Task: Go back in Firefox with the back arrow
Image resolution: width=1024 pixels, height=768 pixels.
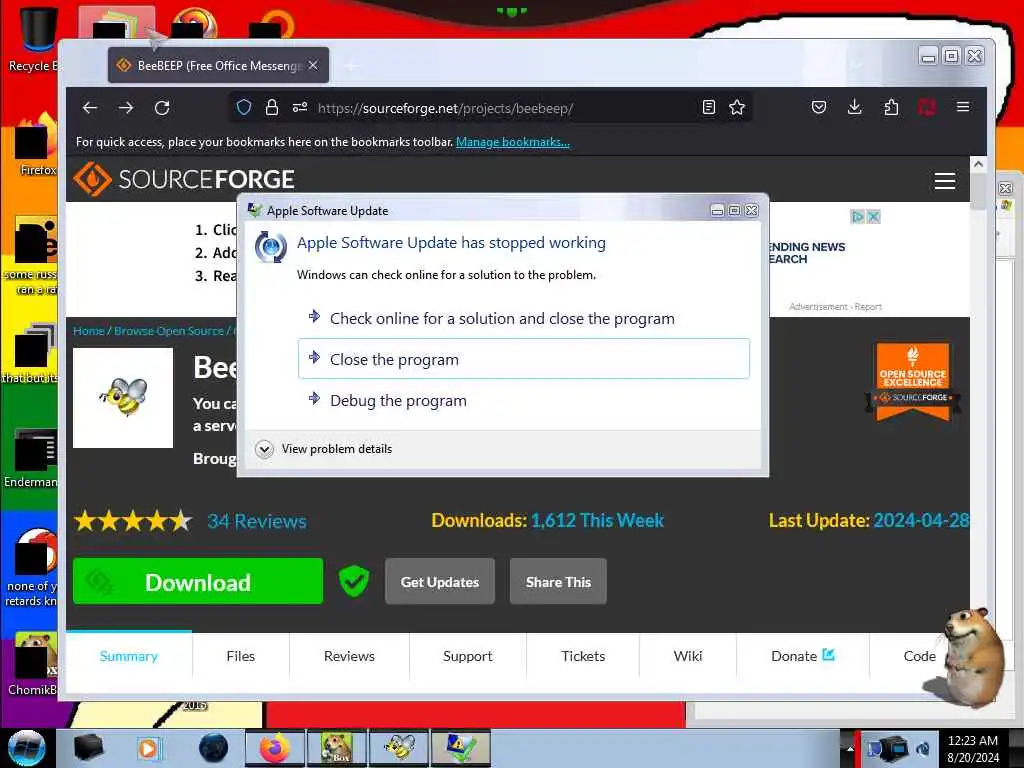Action: click(89, 108)
